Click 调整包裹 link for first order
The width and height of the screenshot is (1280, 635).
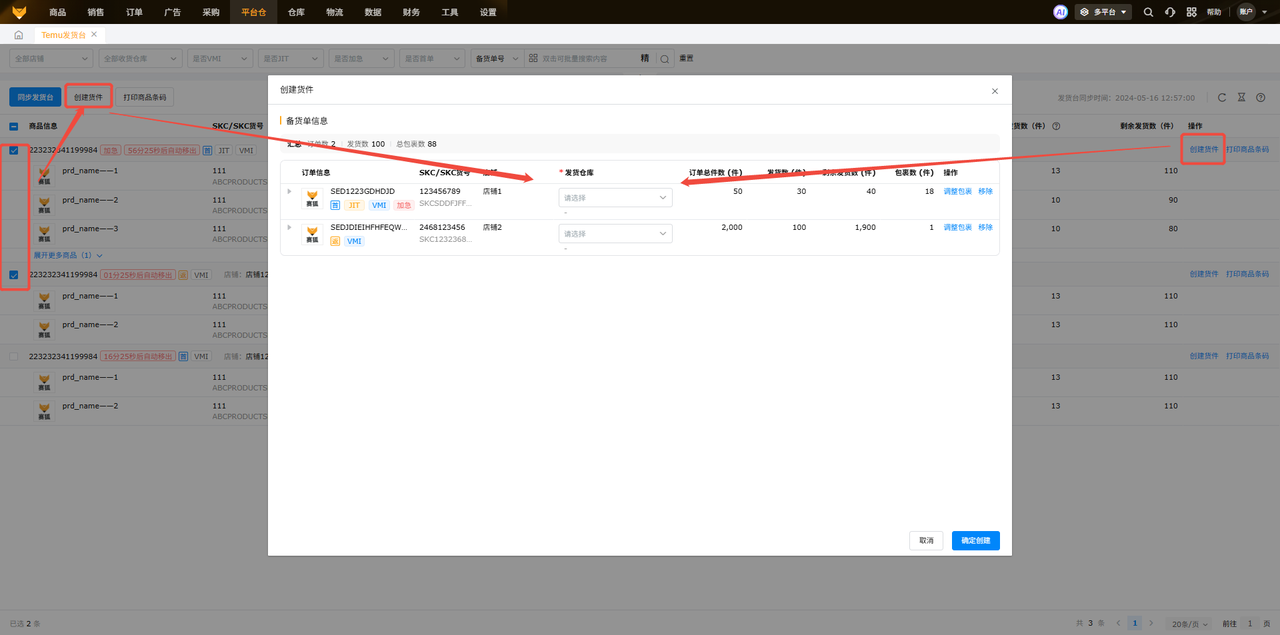(x=957, y=191)
